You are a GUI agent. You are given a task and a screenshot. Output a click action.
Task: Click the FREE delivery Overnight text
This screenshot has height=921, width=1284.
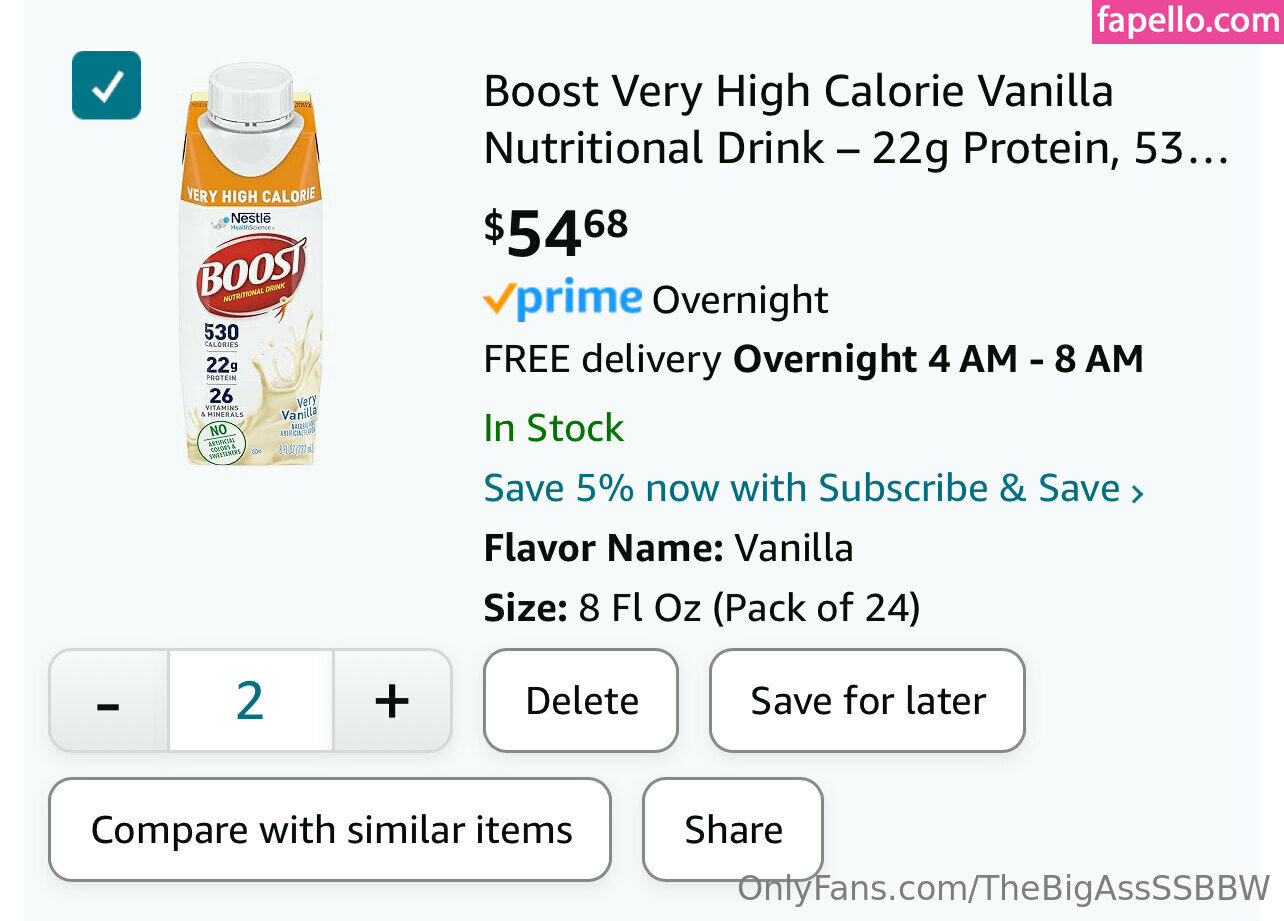coord(812,359)
